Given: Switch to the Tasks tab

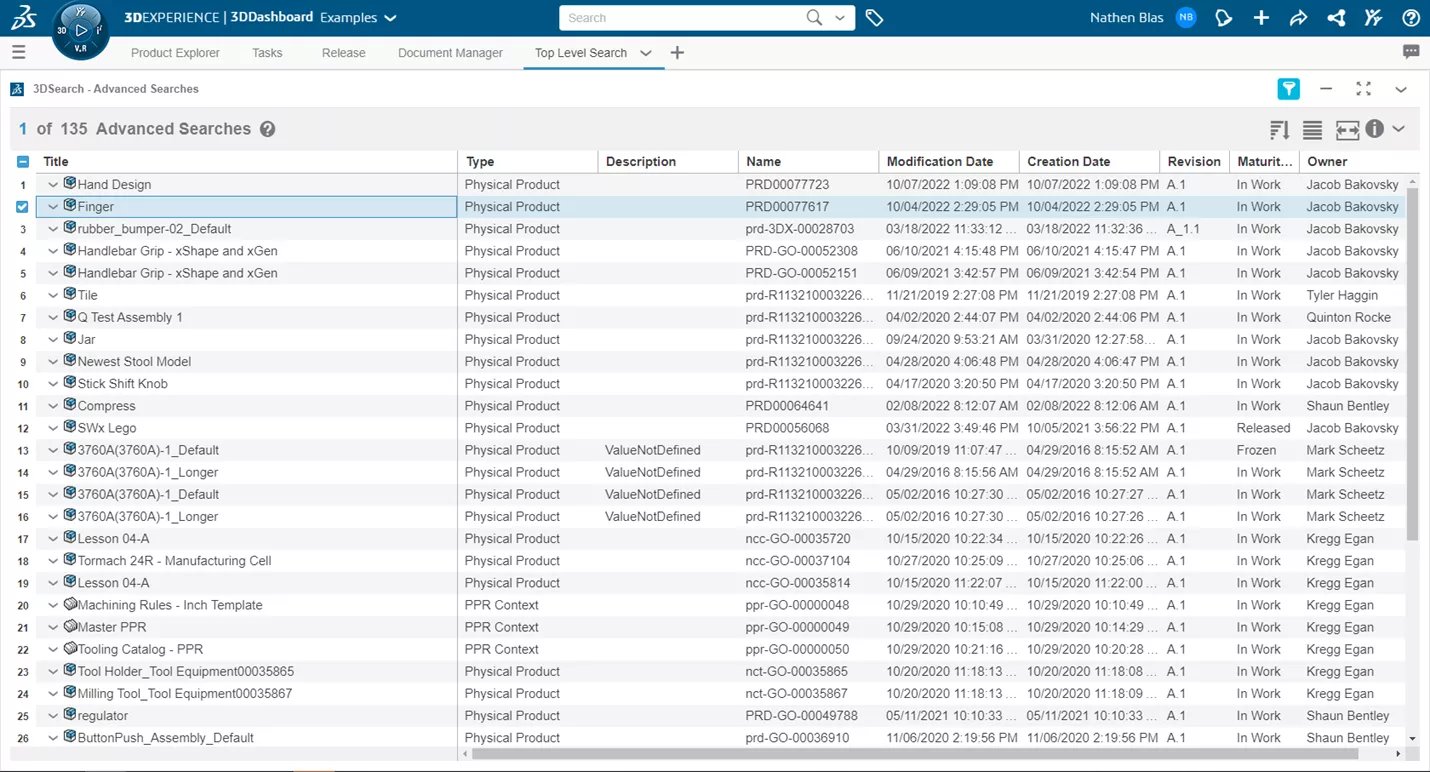Looking at the screenshot, I should 267,53.
